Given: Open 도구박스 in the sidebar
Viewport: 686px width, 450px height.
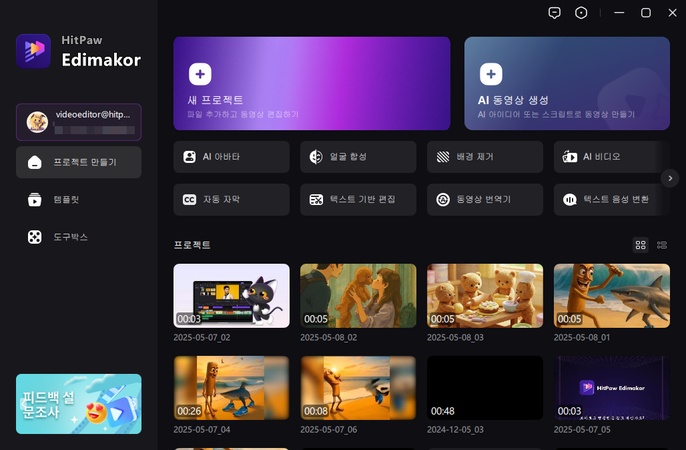Looking at the screenshot, I should [x=79, y=237].
